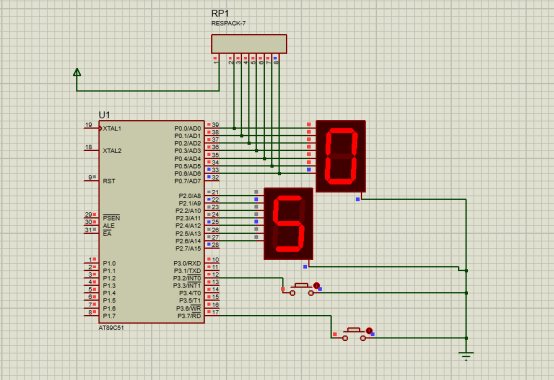Toggle the red actuator on upper push button
The image size is (554, 380).
317,285
